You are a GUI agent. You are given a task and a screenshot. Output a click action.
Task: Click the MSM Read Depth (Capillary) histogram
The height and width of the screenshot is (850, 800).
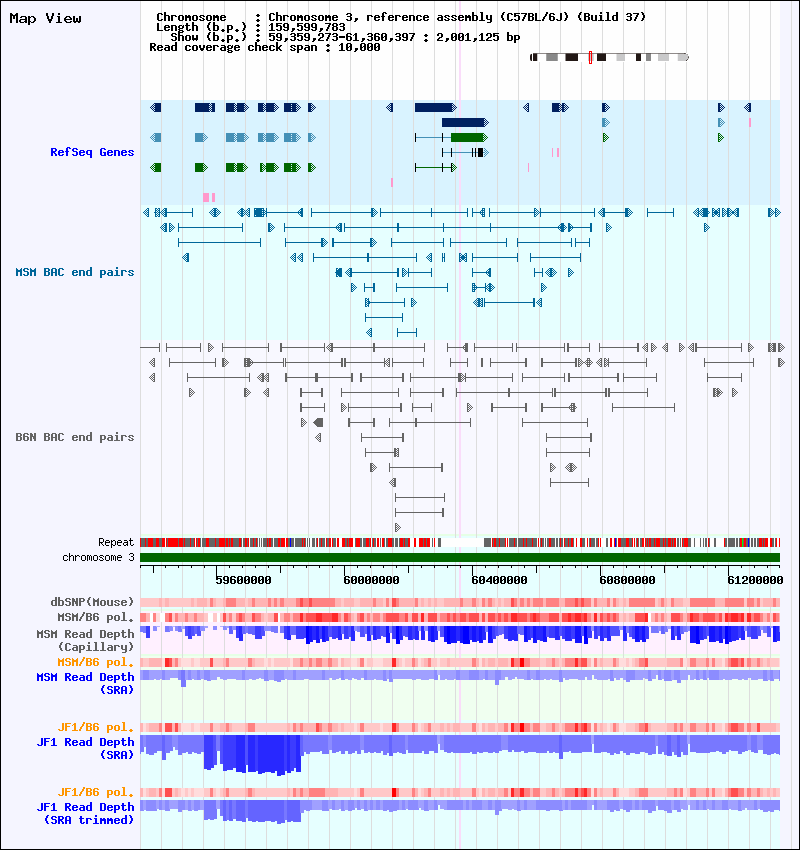(x=460, y=635)
